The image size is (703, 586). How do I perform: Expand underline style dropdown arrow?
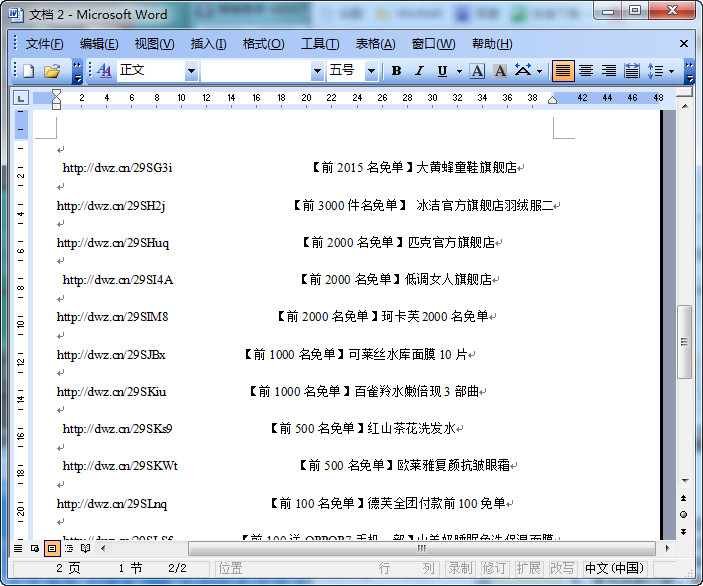click(459, 71)
